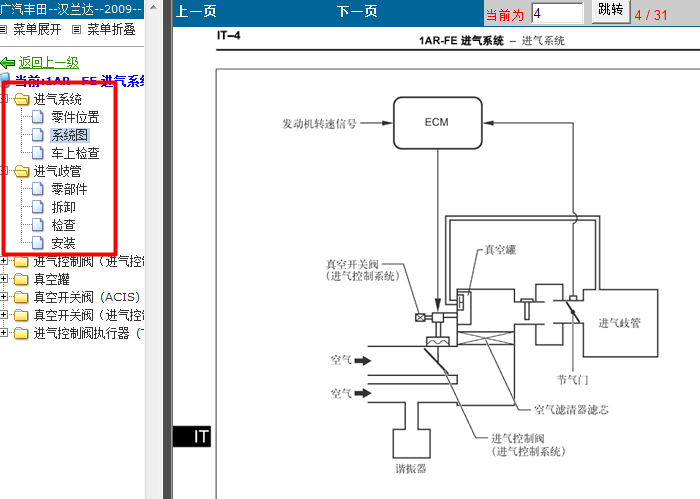Open the 零件位置 page
The image size is (700, 499).
[75, 117]
